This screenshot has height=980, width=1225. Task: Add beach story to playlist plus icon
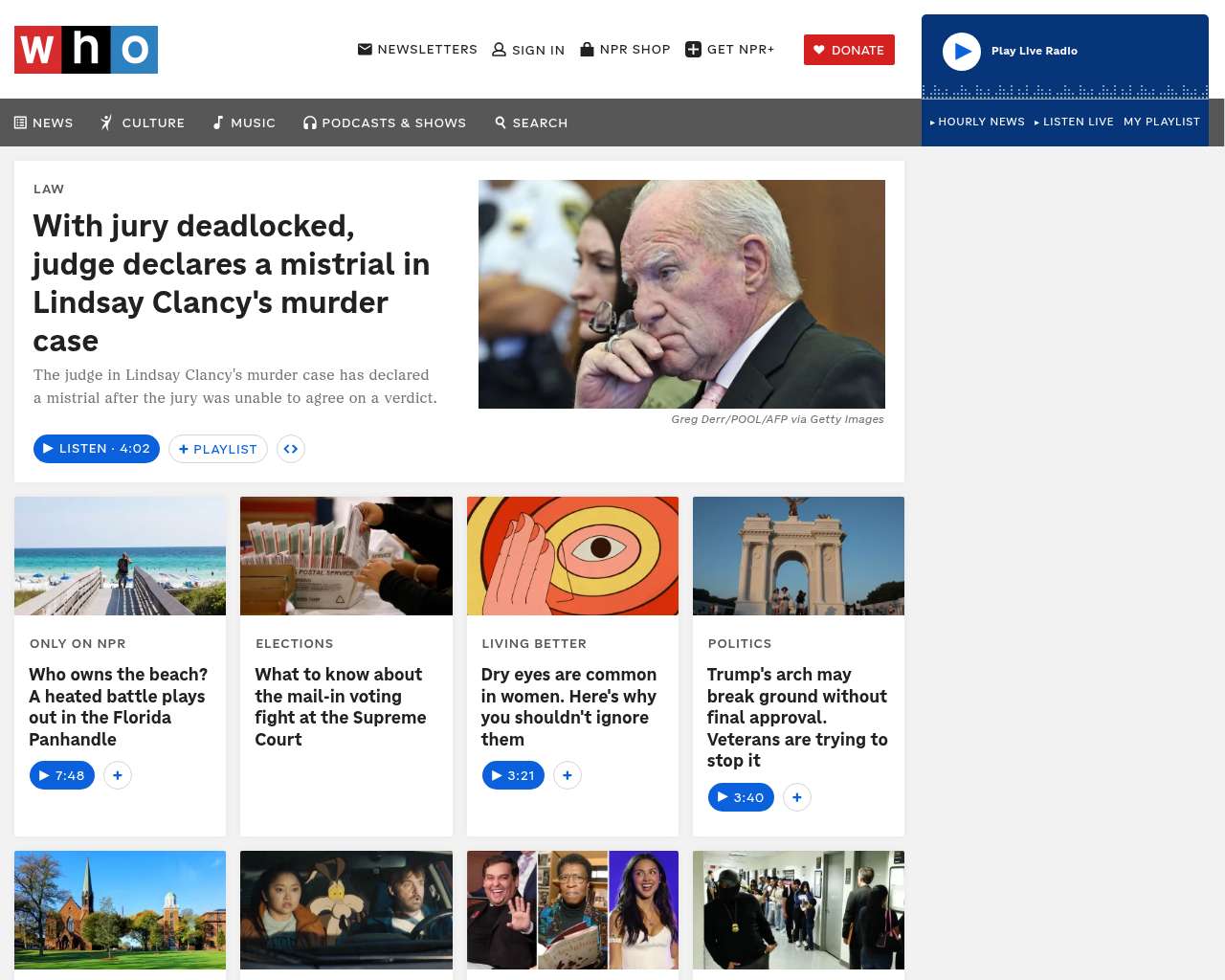[118, 775]
